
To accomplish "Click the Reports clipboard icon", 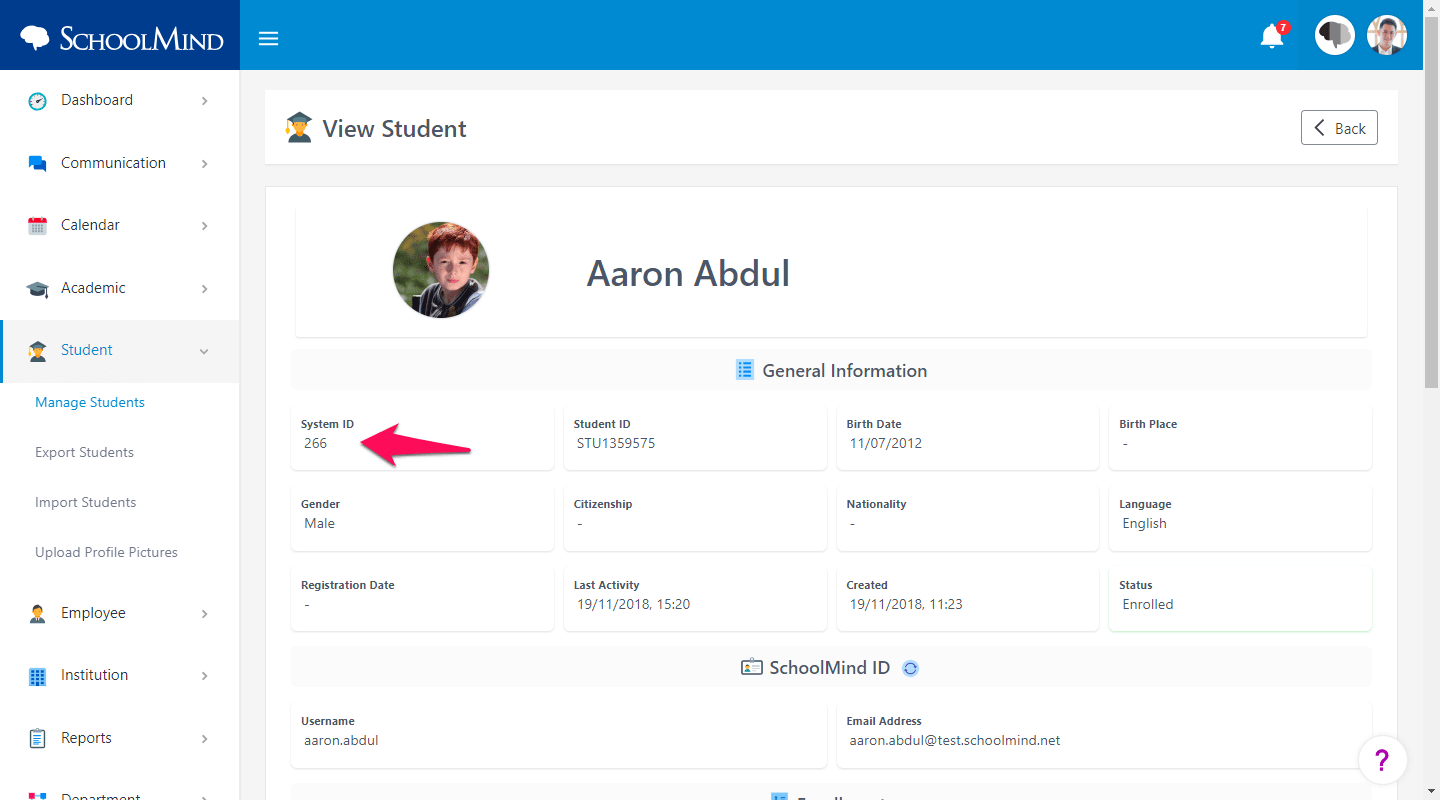I will 37,739.
